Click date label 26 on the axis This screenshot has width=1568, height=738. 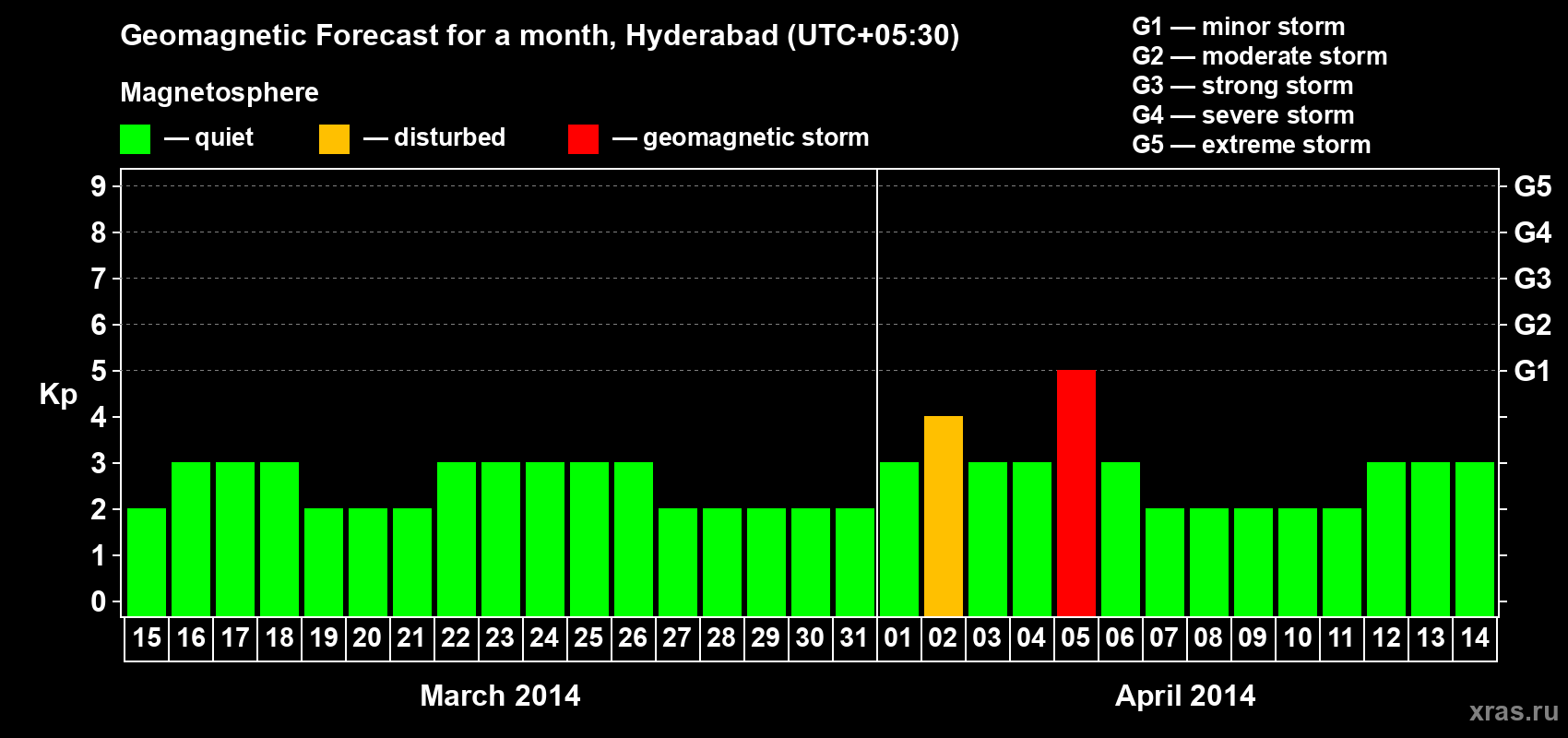pyautogui.click(x=633, y=638)
